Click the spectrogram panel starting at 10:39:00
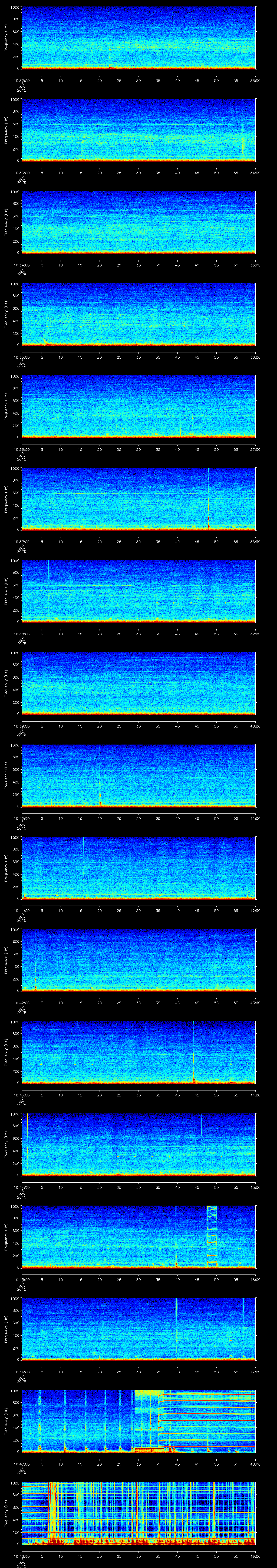 tap(138, 683)
